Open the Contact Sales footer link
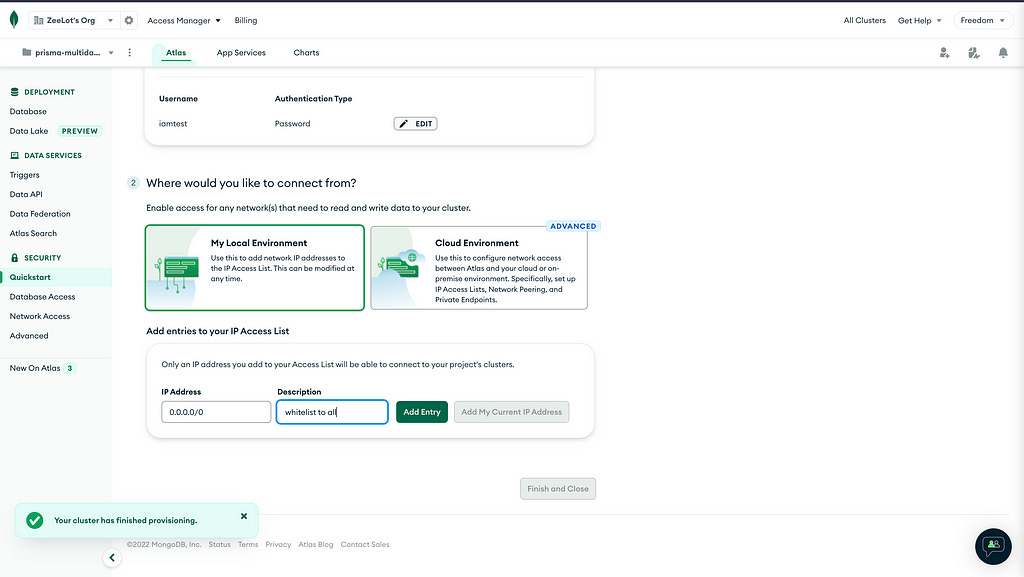This screenshot has height=577, width=1024. click(x=364, y=544)
